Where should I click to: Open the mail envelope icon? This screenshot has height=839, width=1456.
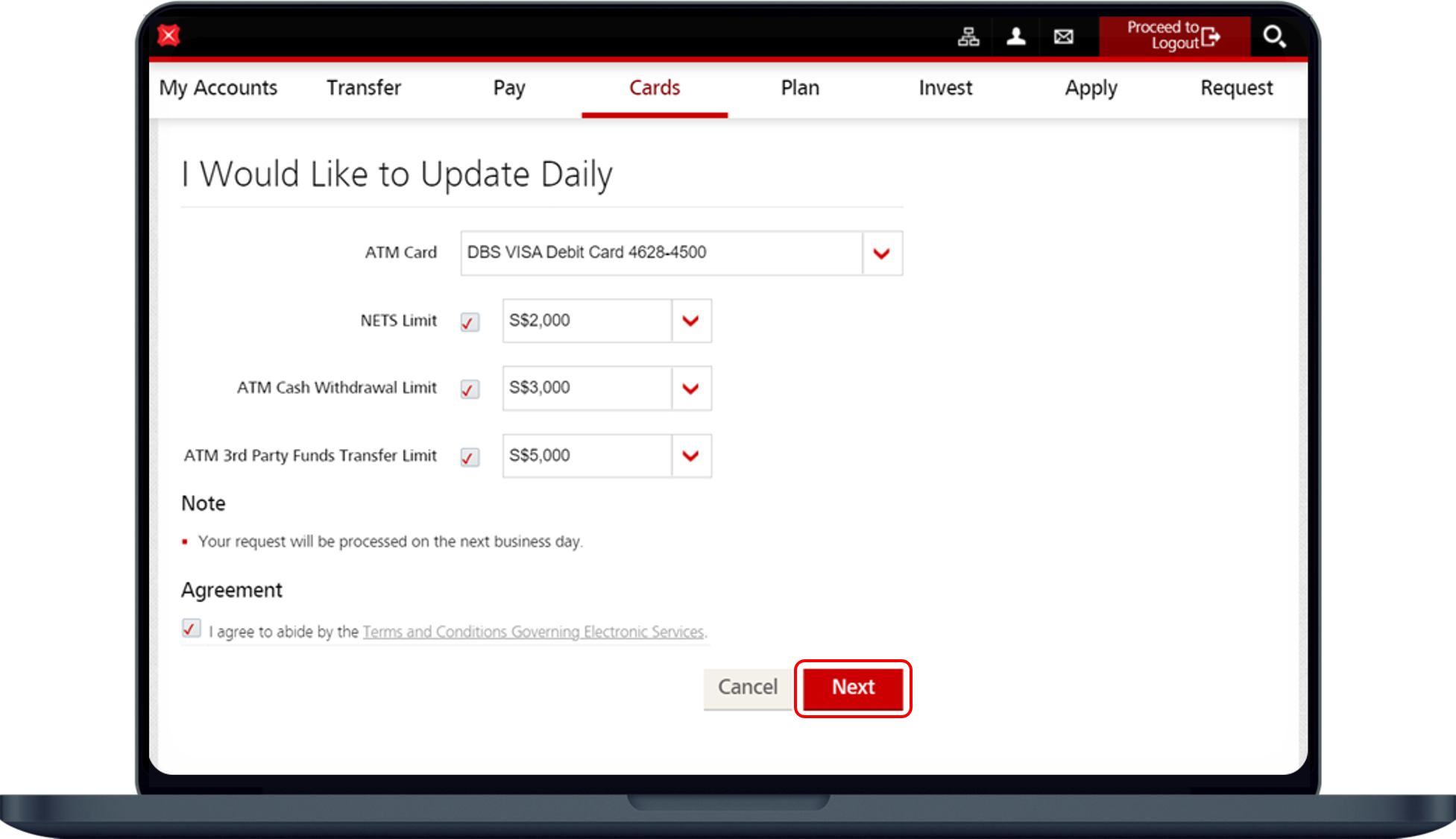[x=1063, y=37]
